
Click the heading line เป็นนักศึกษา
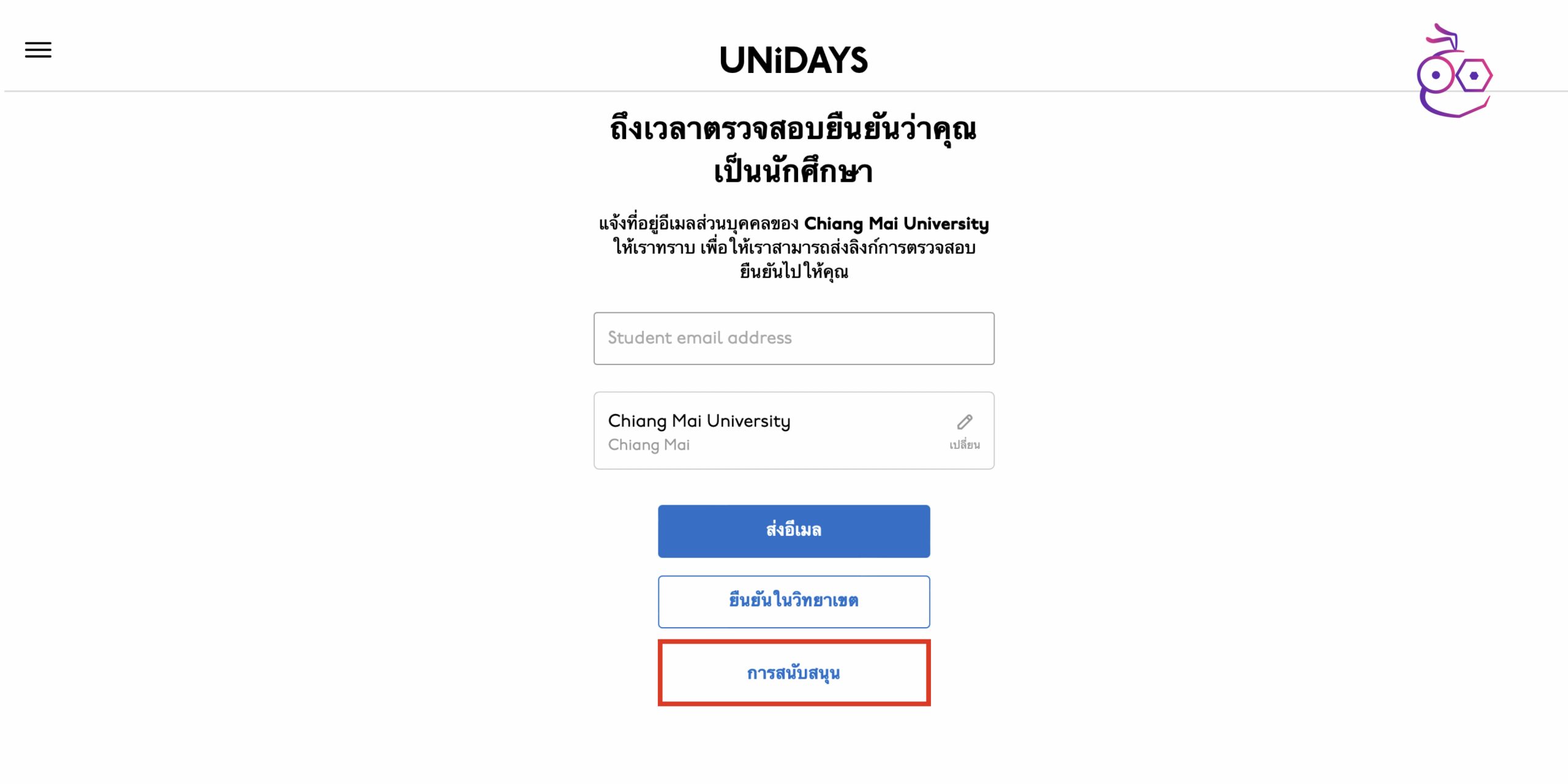[x=793, y=171]
